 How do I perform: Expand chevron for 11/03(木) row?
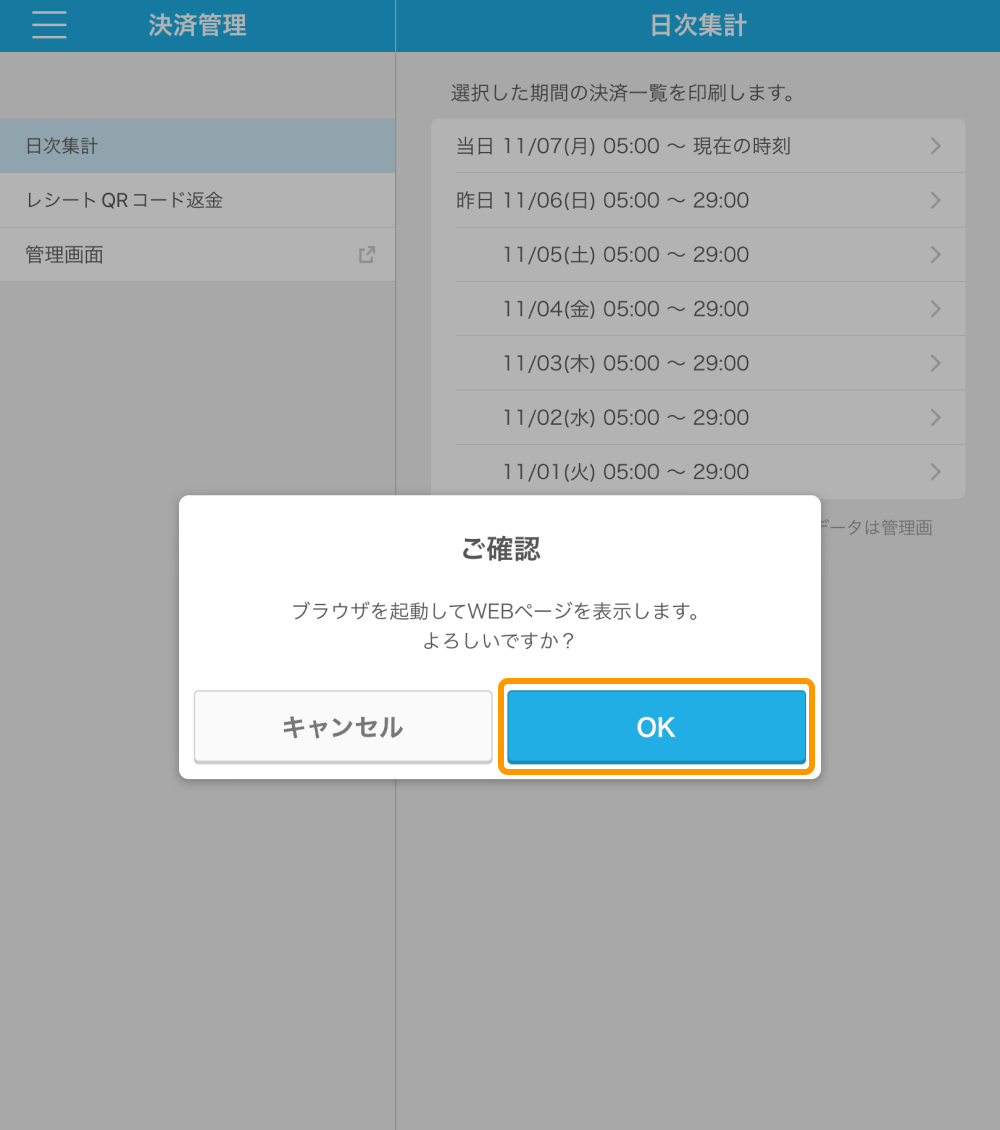936,363
